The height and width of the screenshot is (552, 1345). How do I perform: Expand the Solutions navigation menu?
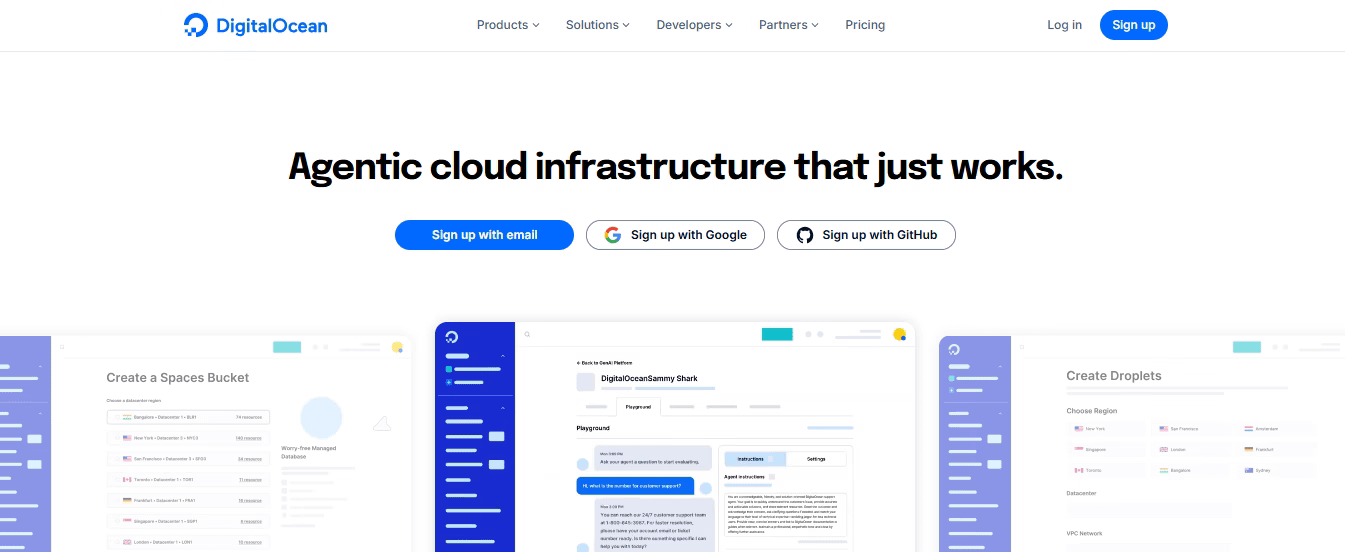pos(598,25)
